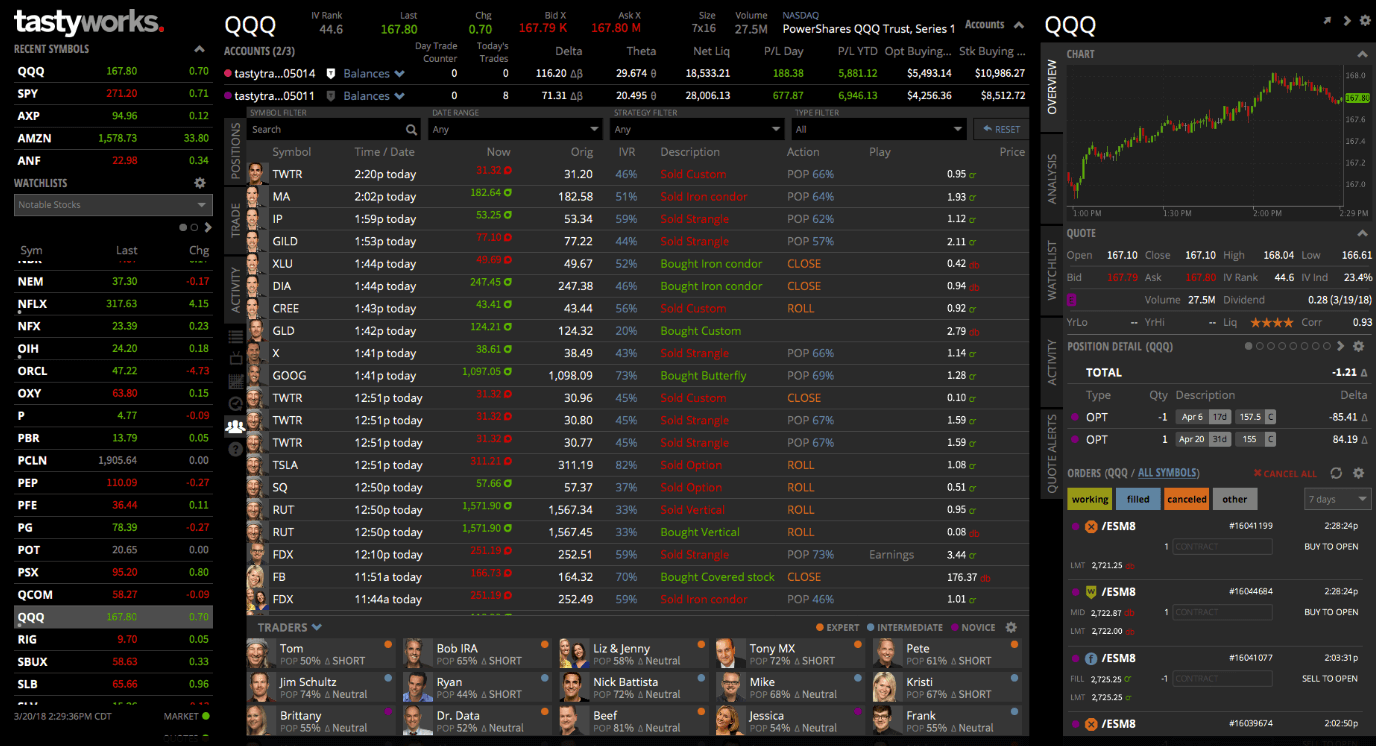Click purple dot beside Apr 6 OPT position
Image resolution: width=1376 pixels, height=746 pixels.
tap(1075, 417)
